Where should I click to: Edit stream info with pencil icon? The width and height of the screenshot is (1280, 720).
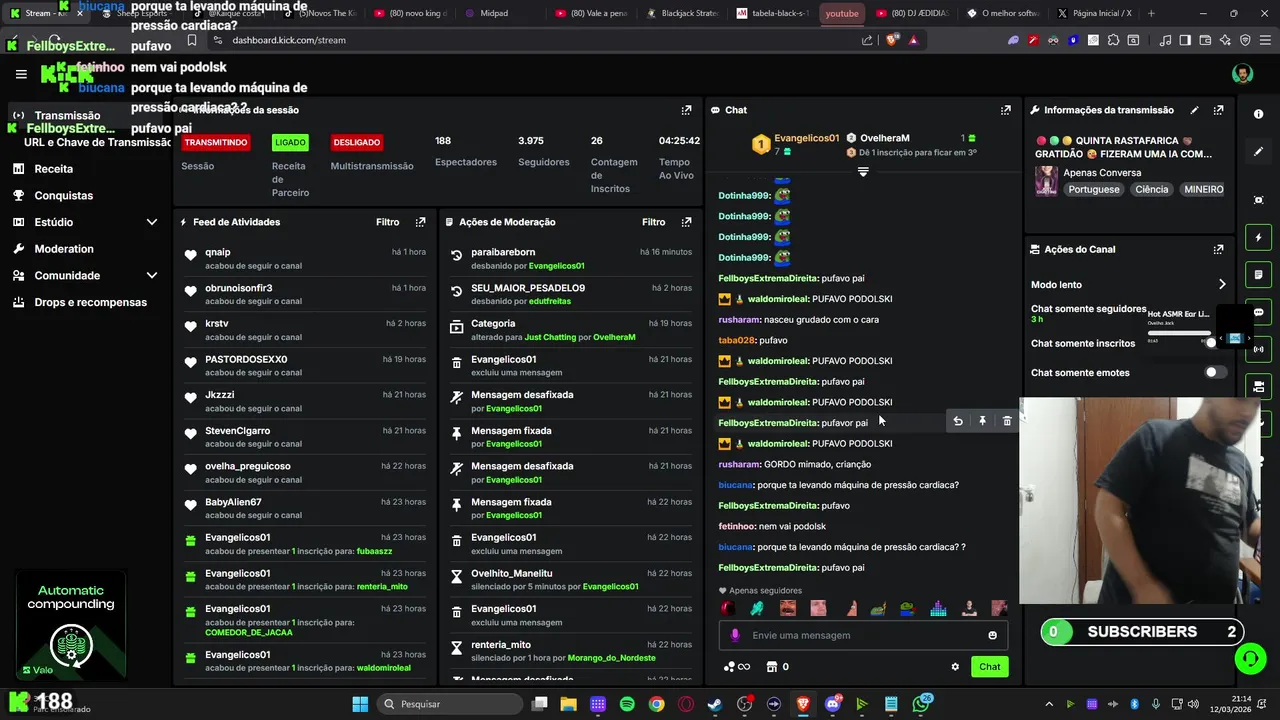click(x=1194, y=110)
